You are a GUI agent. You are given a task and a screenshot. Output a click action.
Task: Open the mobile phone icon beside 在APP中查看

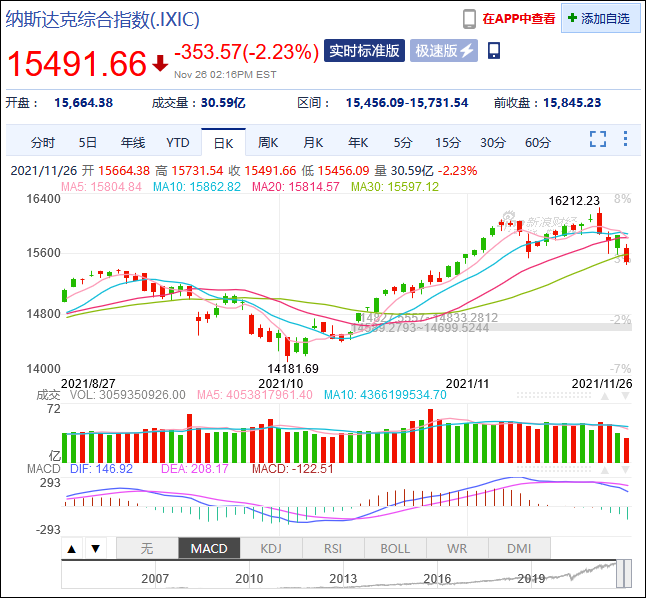click(x=469, y=19)
